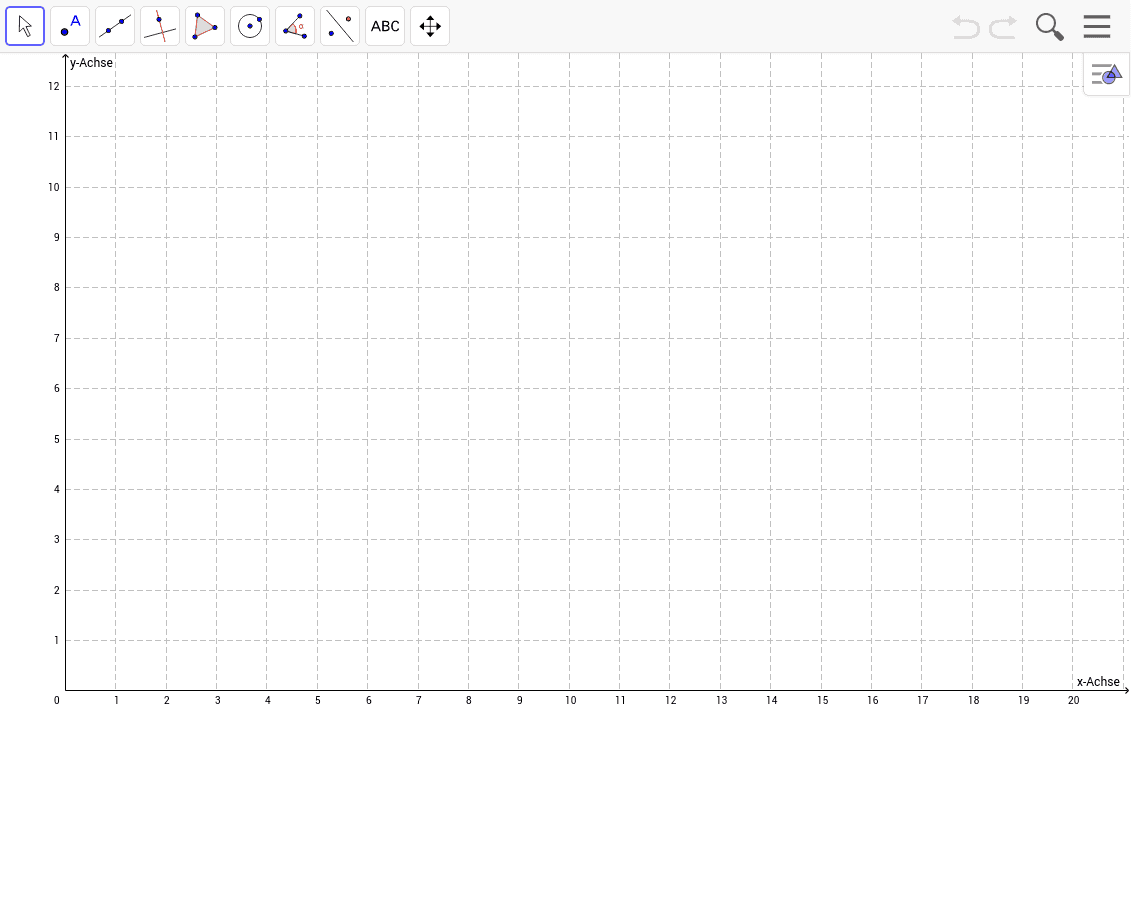Viewport: 1131px width, 920px height.
Task: Select the Reflect about line tool
Action: [340, 26]
